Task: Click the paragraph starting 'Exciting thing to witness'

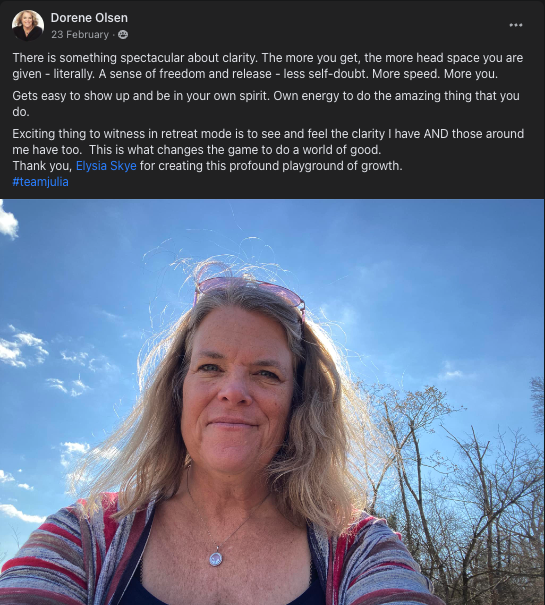Action: click(268, 142)
